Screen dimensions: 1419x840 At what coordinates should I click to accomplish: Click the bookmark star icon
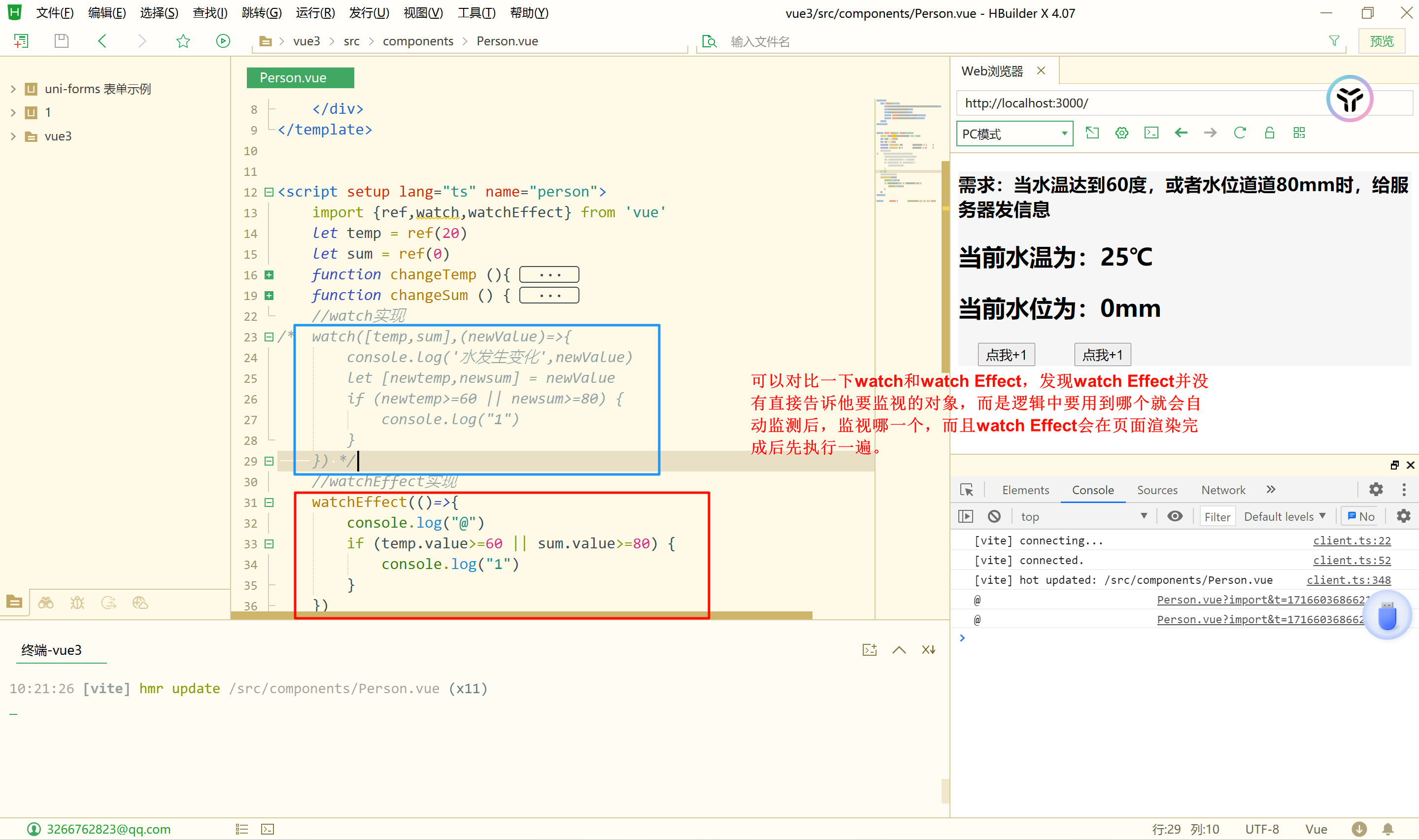183,41
